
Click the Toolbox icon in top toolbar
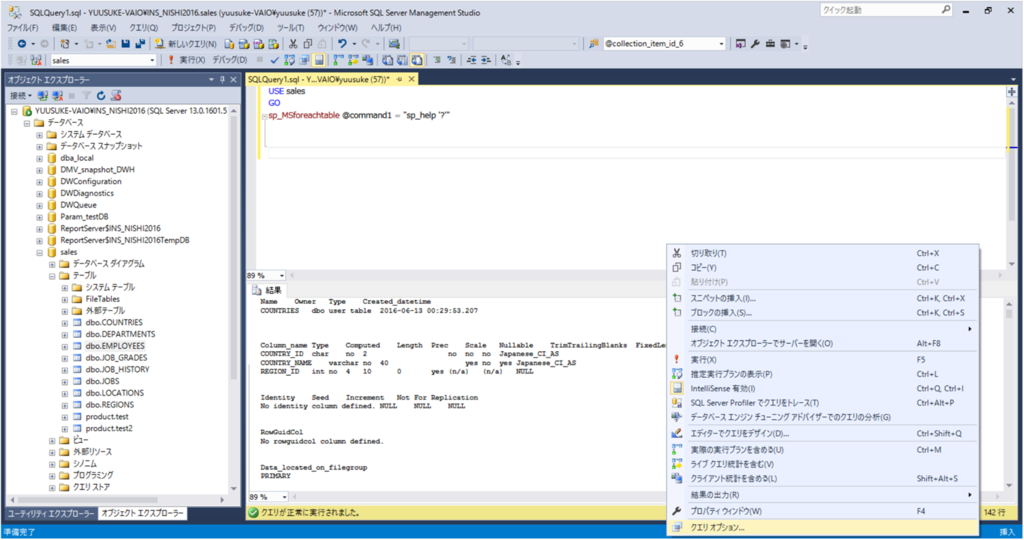pos(771,44)
